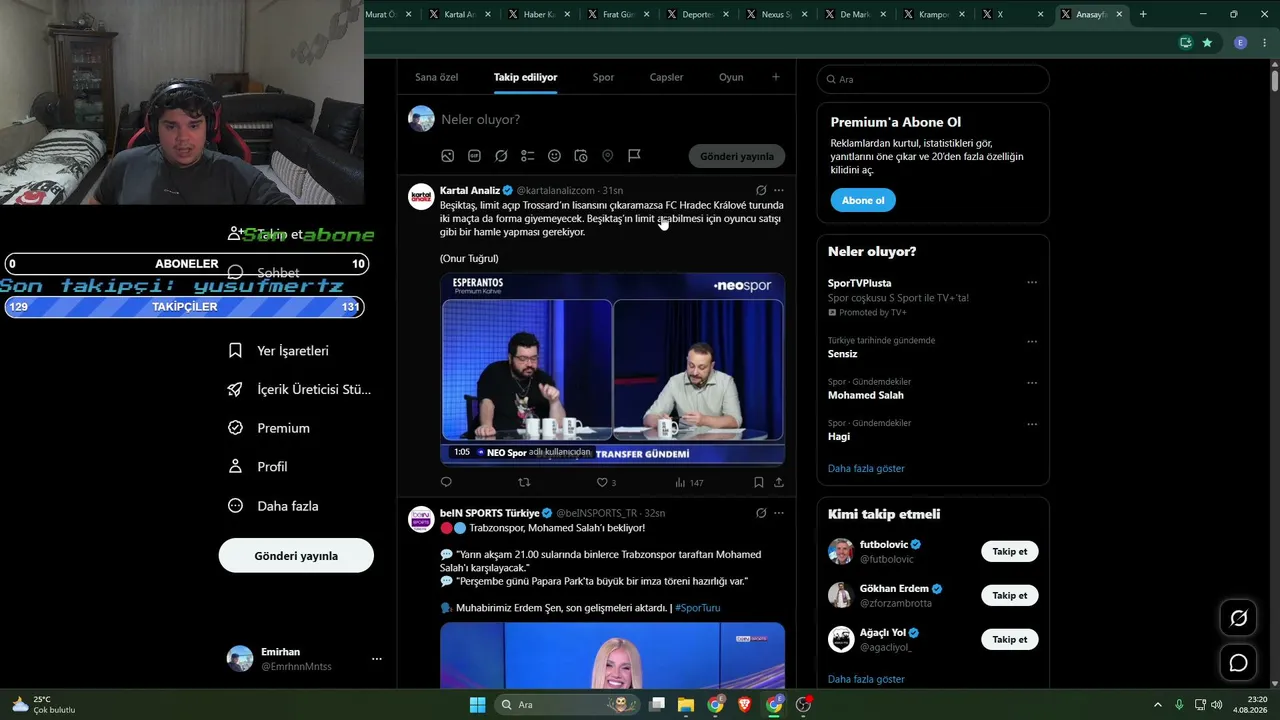Switch to the Spor tab
Screen dimensions: 1280x720
pyautogui.click(x=603, y=77)
